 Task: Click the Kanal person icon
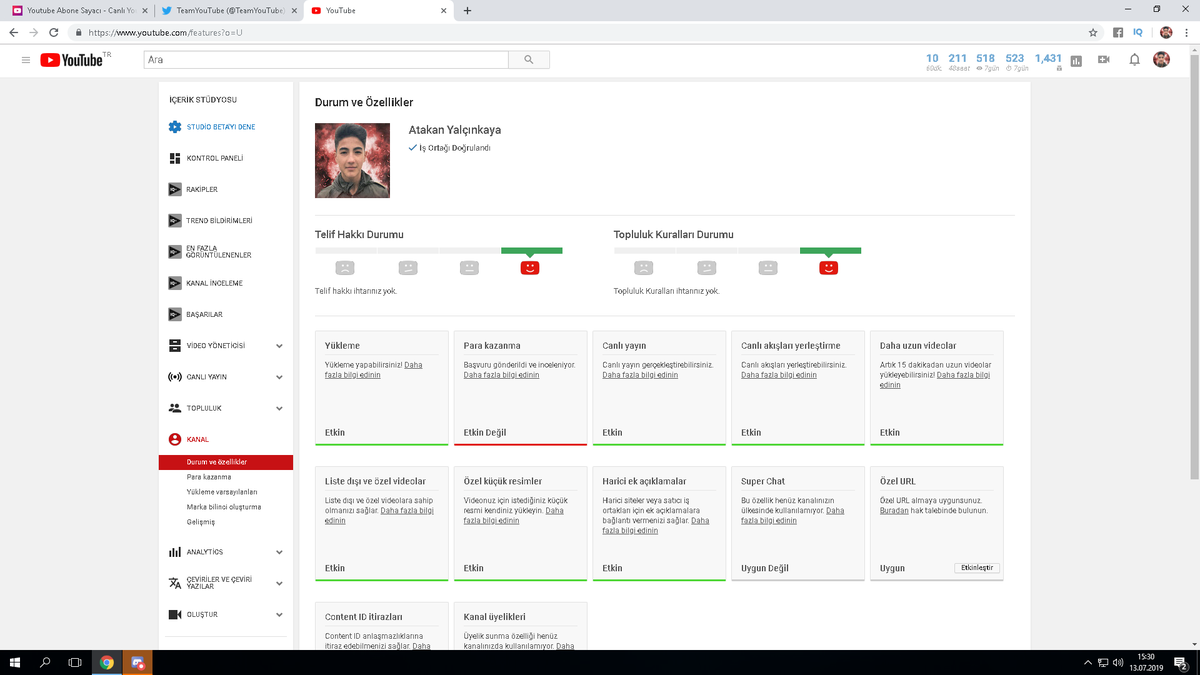[175, 439]
